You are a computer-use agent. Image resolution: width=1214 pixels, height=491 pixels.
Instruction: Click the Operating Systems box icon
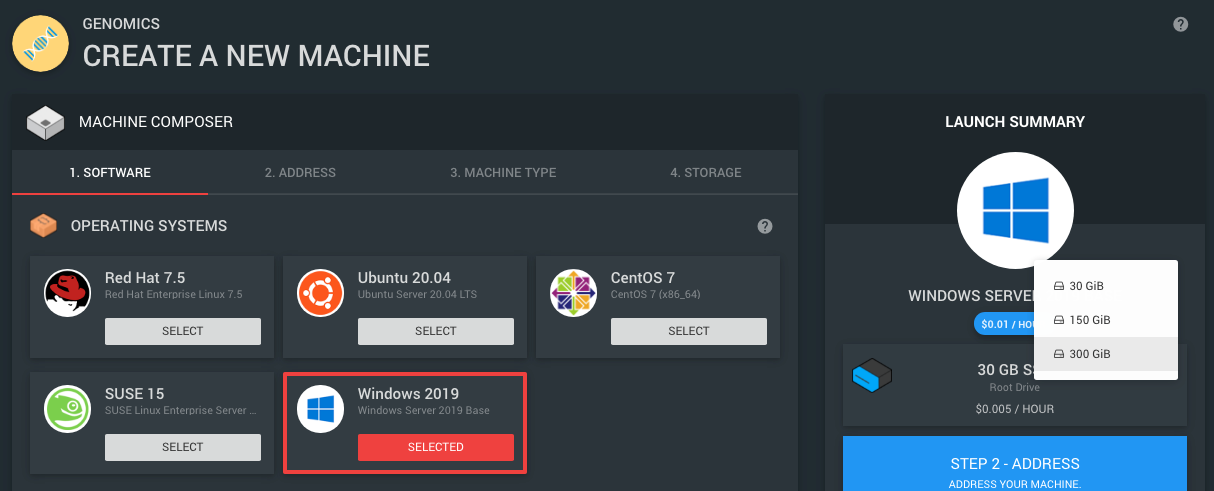pos(44,226)
